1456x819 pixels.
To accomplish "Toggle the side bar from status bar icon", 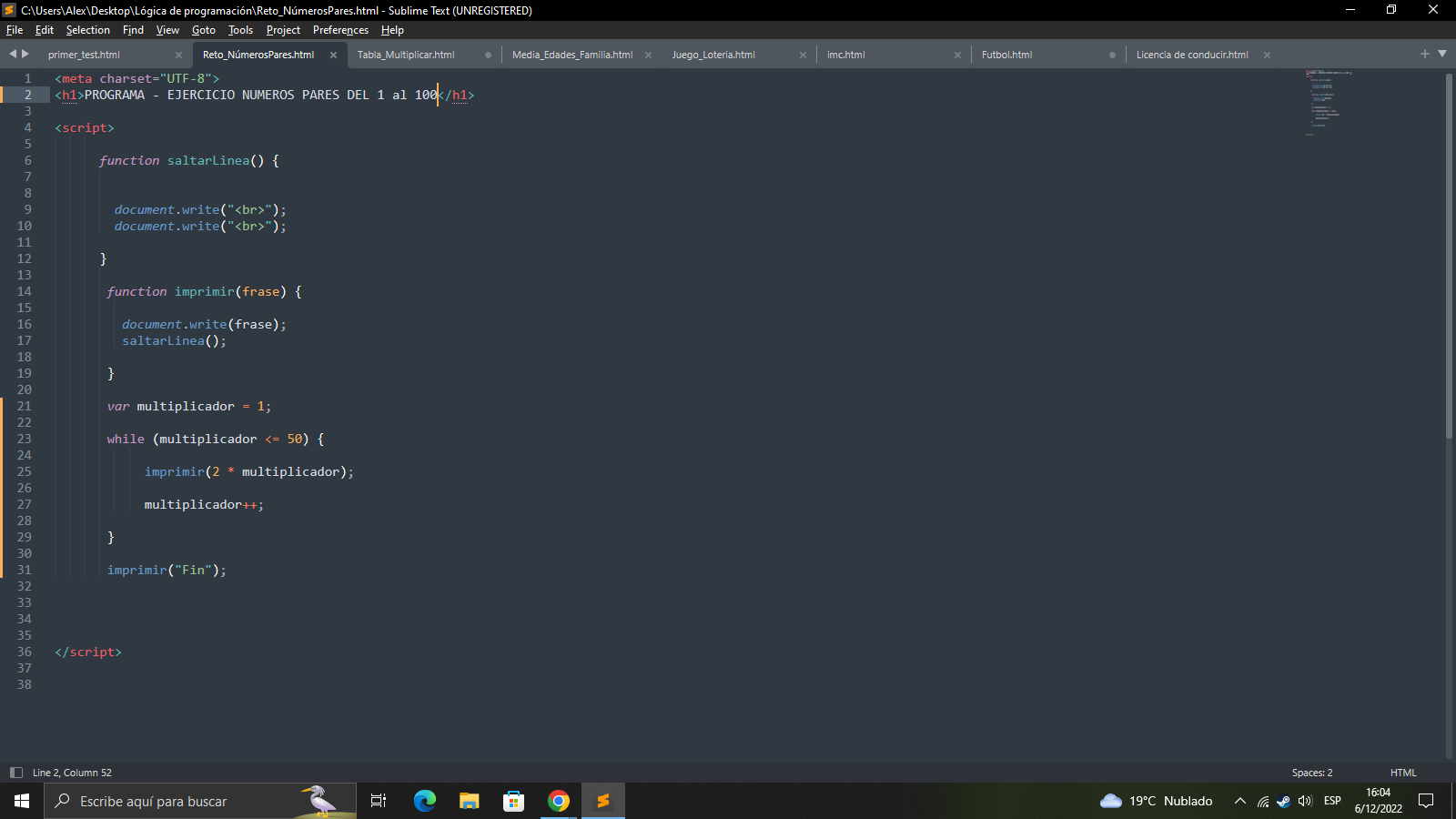I will click(15, 773).
